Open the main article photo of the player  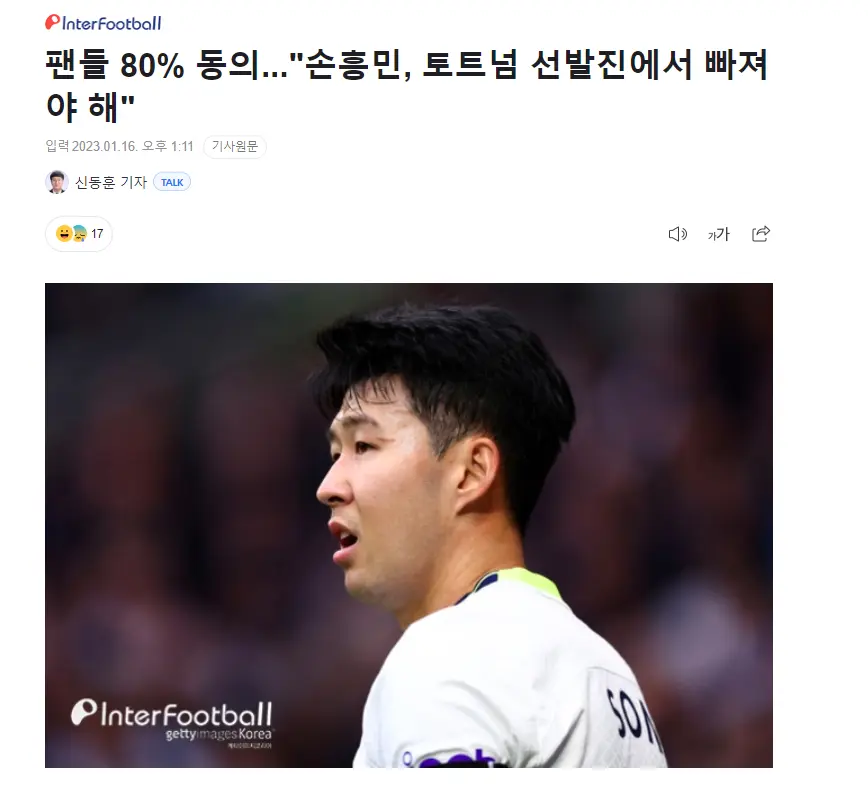tap(409, 525)
